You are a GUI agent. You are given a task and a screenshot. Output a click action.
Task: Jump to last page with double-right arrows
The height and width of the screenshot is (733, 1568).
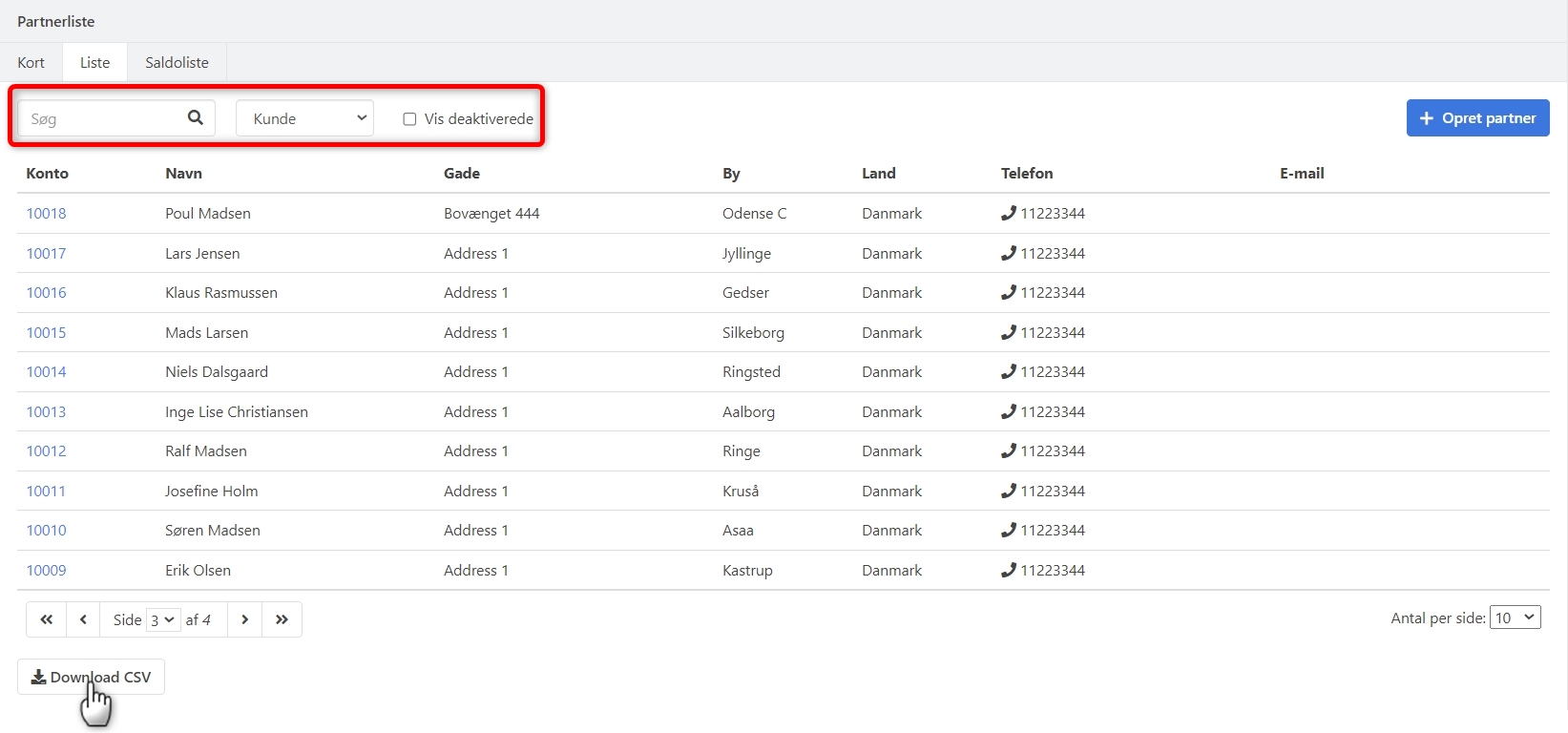point(282,619)
